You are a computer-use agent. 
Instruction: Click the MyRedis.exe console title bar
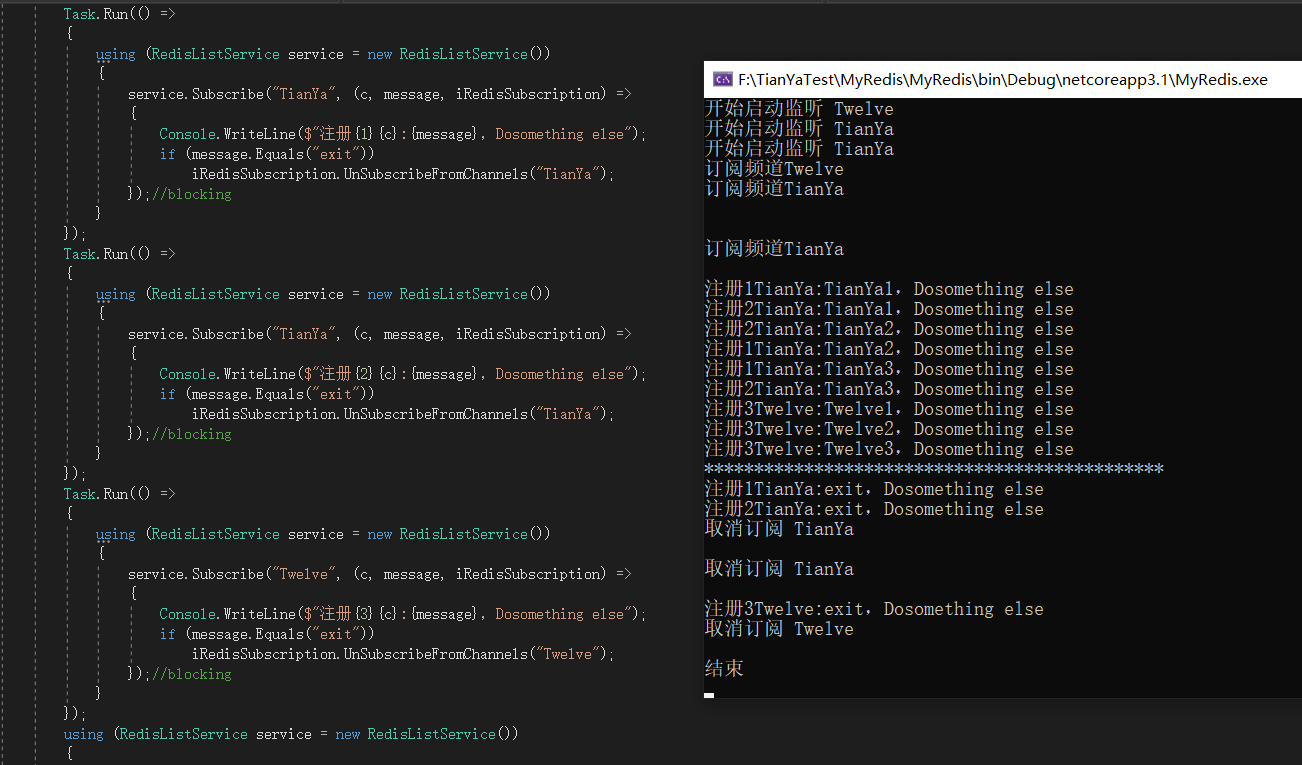[1000, 80]
